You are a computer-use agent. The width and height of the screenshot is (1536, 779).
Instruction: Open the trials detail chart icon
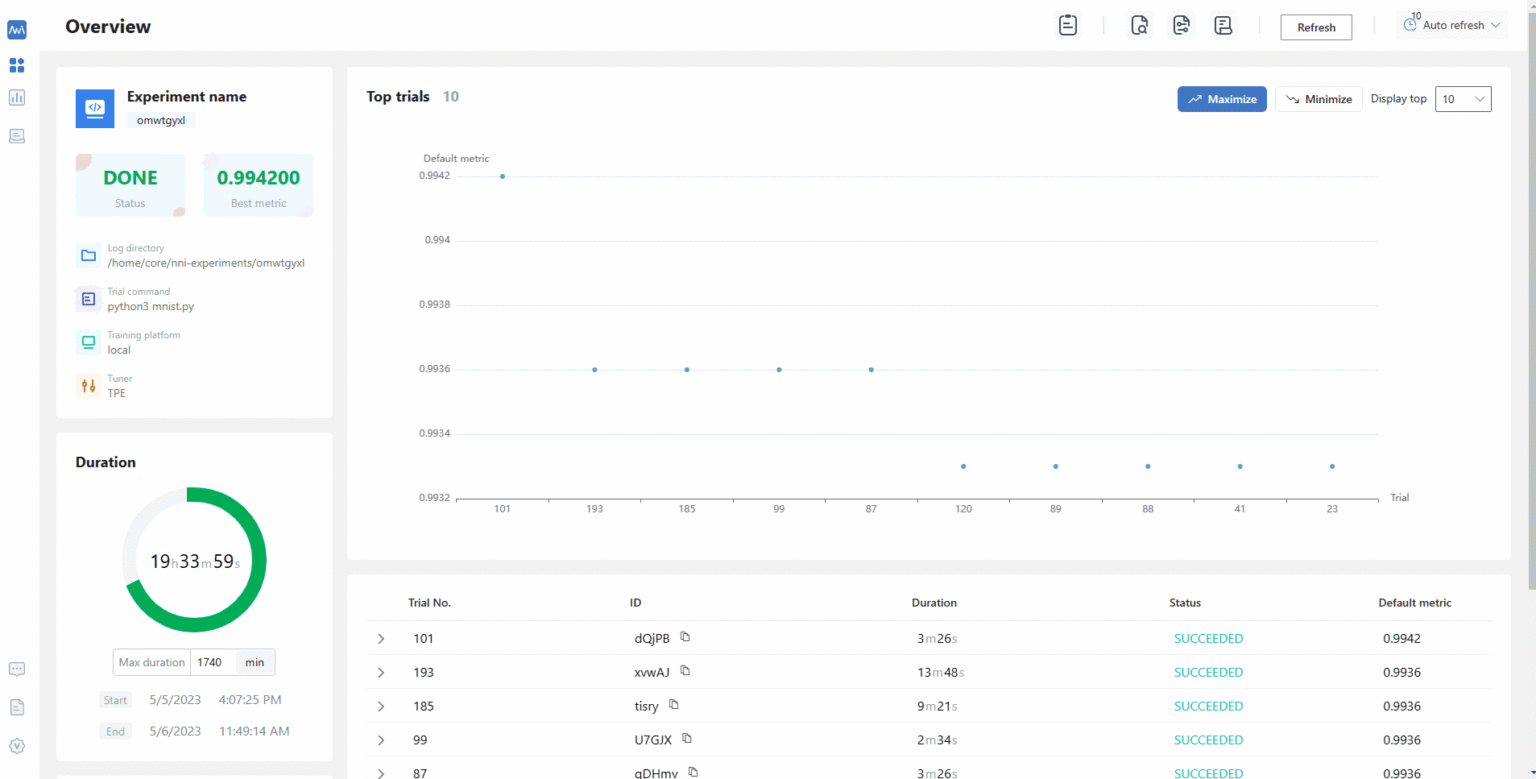coord(16,97)
